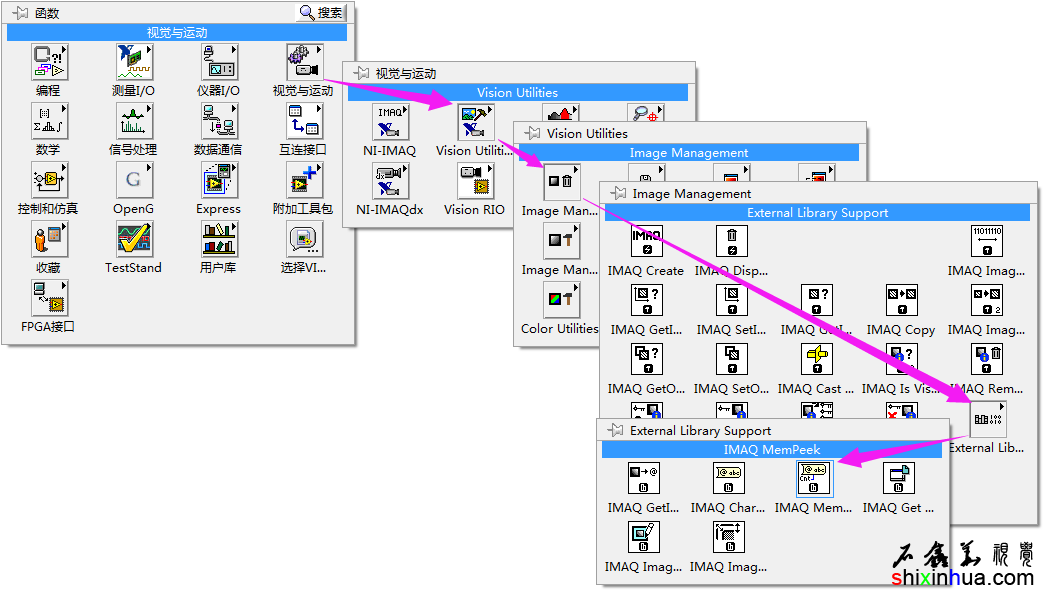Pin the 函数 palette with thumbtack
1043x590 pixels.
pyautogui.click(x=19, y=13)
